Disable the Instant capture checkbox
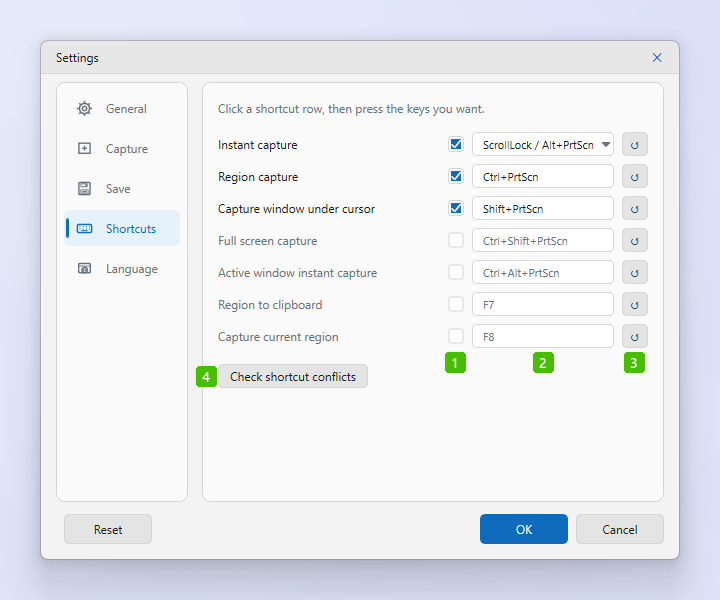 tap(456, 144)
